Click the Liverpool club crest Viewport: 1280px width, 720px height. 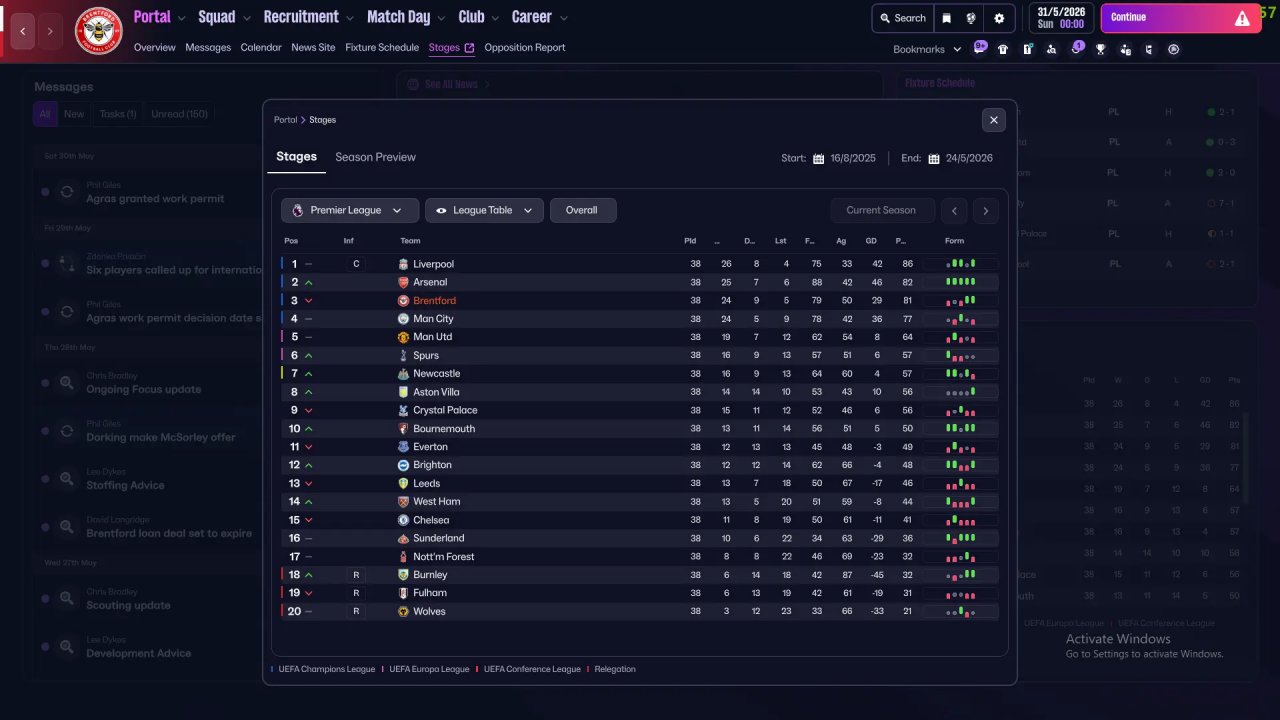pos(403,264)
